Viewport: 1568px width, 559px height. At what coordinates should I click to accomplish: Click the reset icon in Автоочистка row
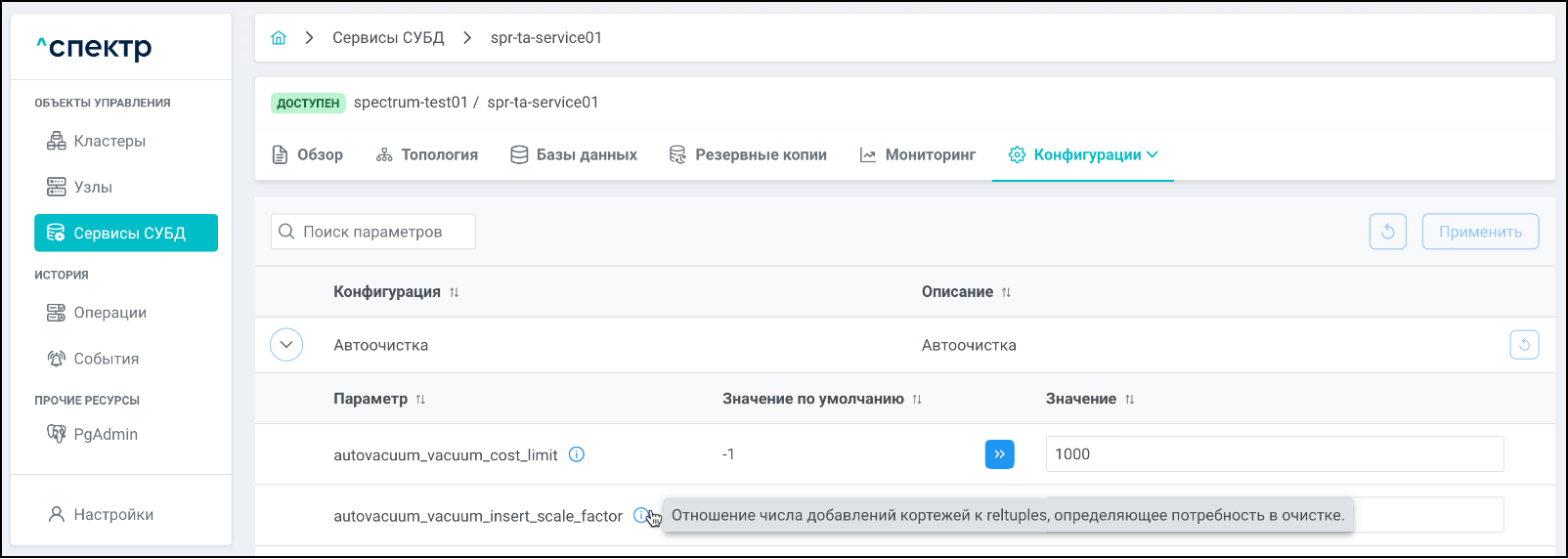click(x=1524, y=345)
